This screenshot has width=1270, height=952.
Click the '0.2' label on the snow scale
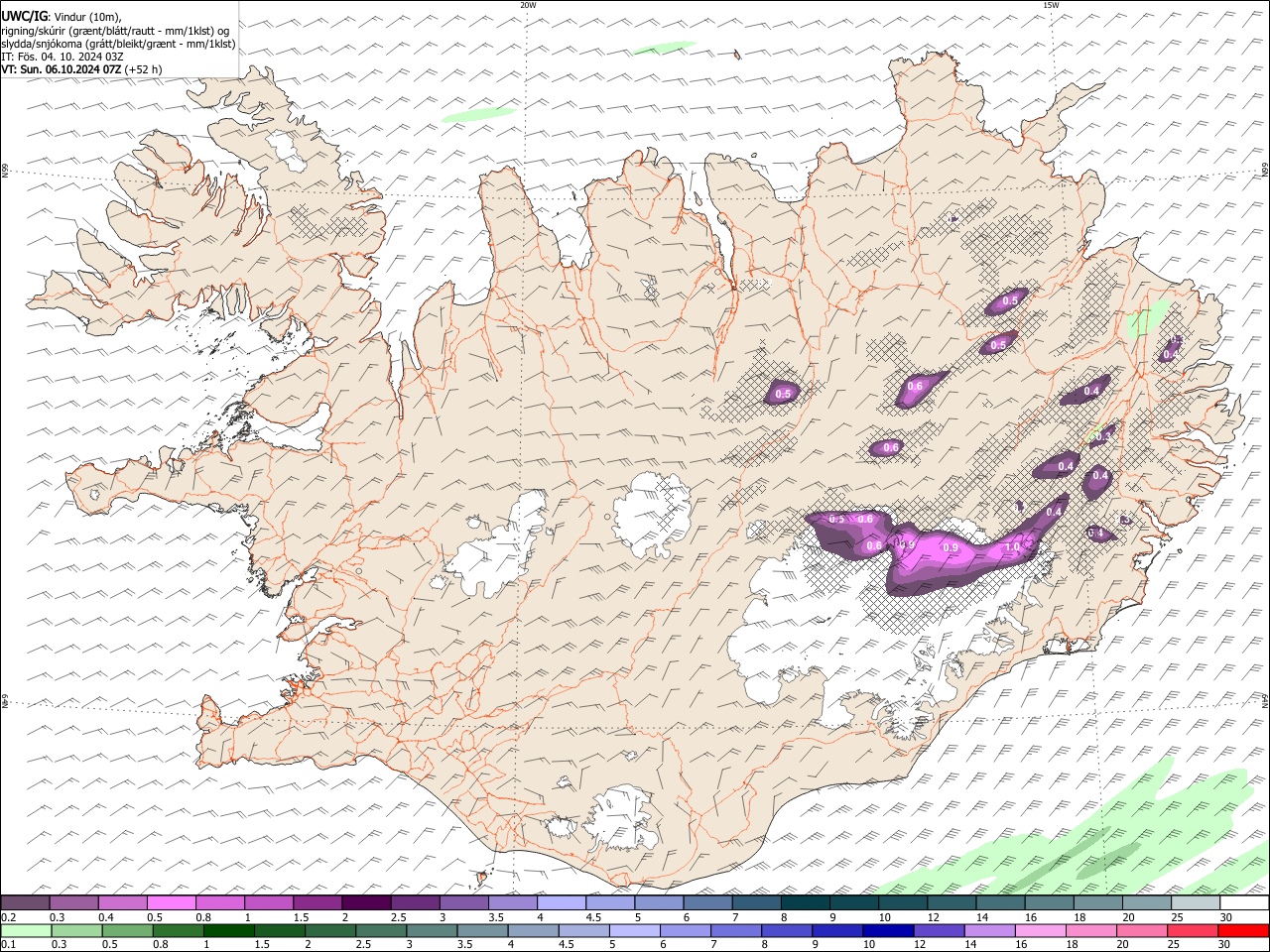(8, 917)
